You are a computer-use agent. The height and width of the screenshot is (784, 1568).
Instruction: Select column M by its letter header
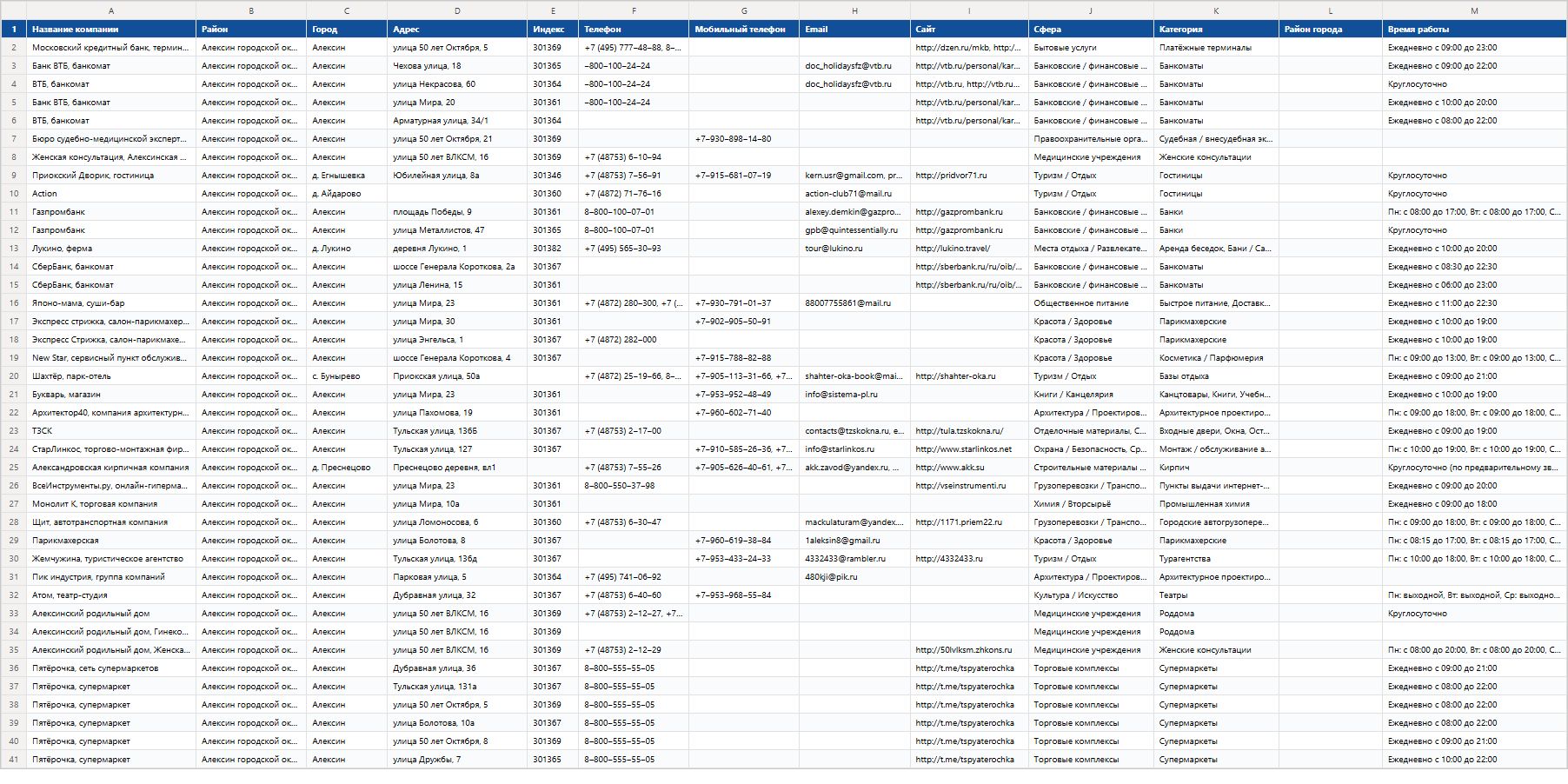click(1474, 10)
